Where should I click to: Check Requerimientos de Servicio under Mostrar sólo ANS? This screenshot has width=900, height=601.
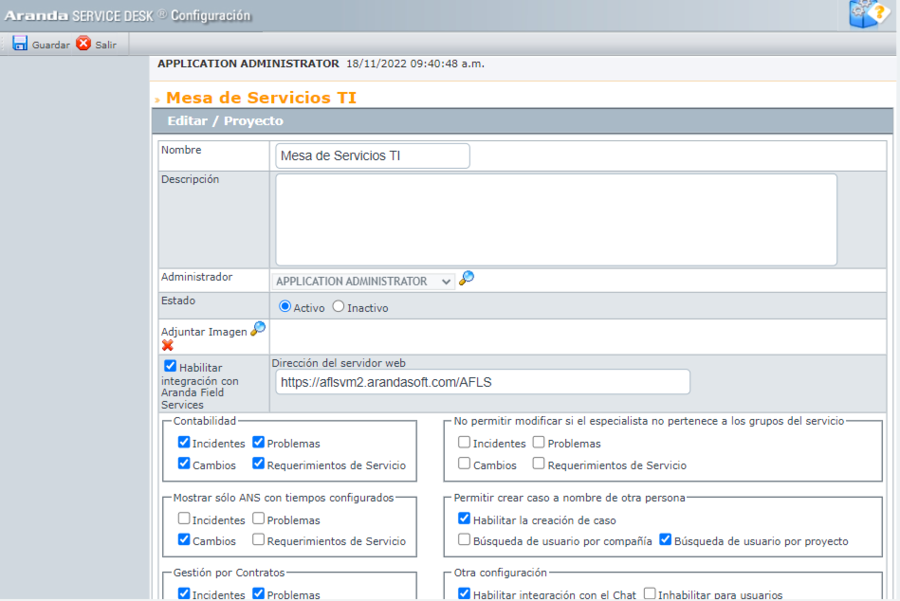coord(258,539)
